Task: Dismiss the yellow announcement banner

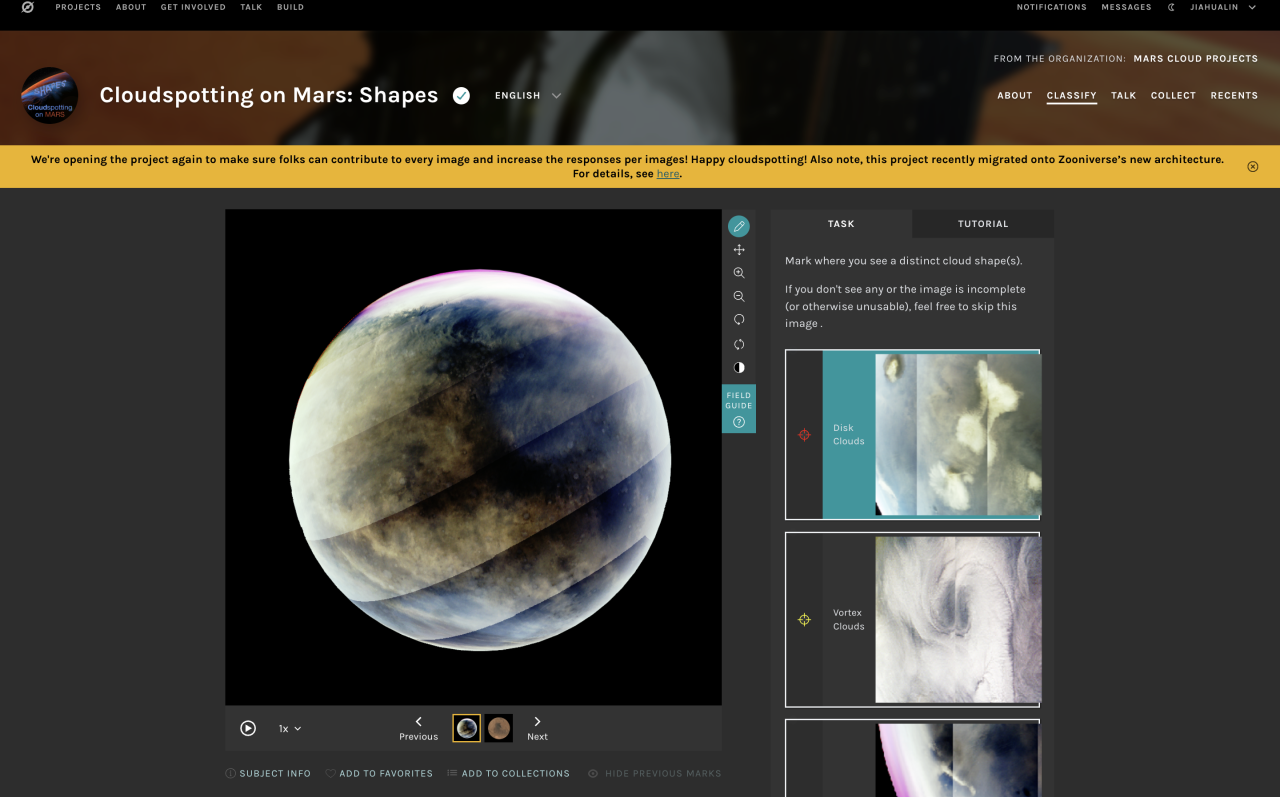Action: click(x=1253, y=167)
